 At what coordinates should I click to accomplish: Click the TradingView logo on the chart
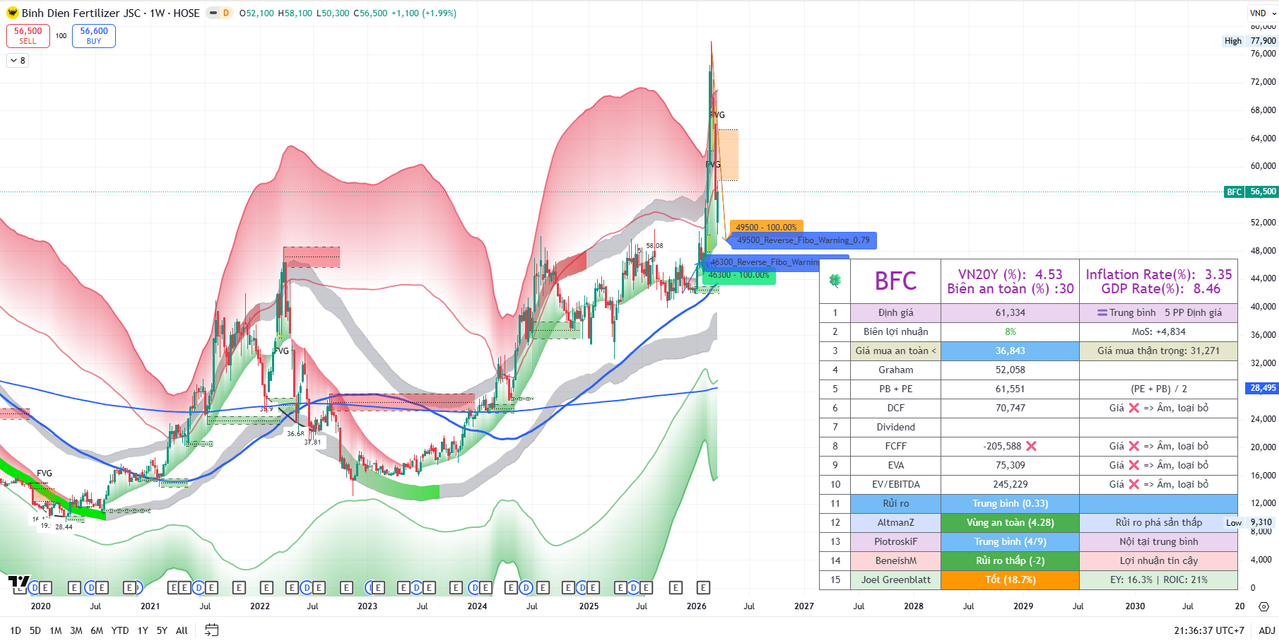coord(18,581)
